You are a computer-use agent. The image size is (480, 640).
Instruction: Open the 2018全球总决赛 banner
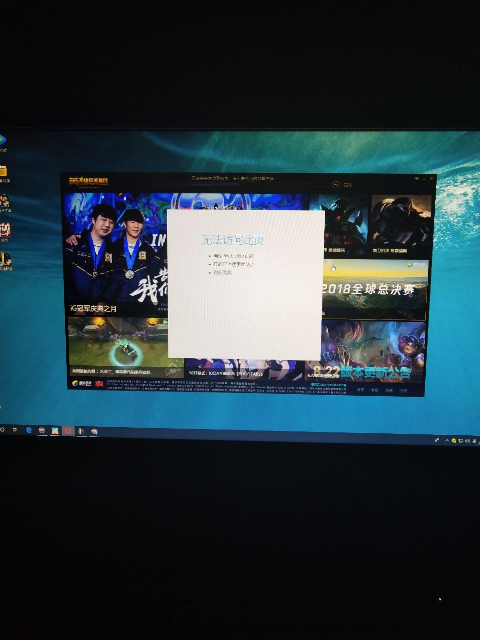tap(374, 289)
